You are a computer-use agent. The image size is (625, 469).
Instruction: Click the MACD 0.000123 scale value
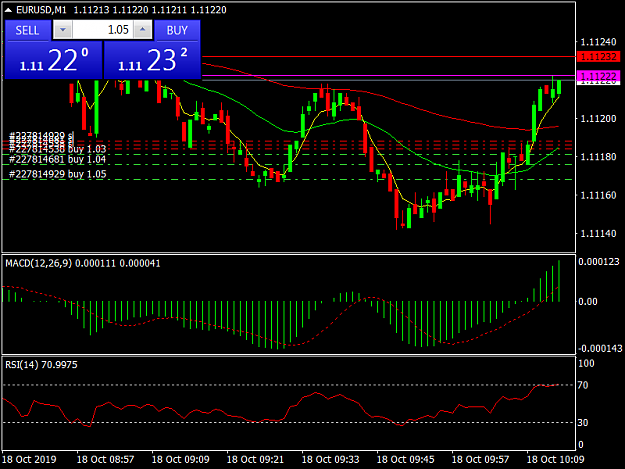(x=599, y=262)
